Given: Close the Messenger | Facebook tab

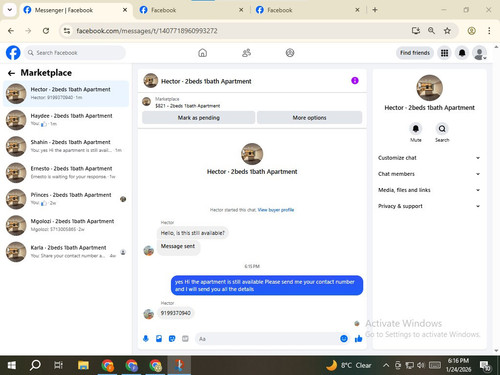Looking at the screenshot, I should pyautogui.click(x=125, y=10).
